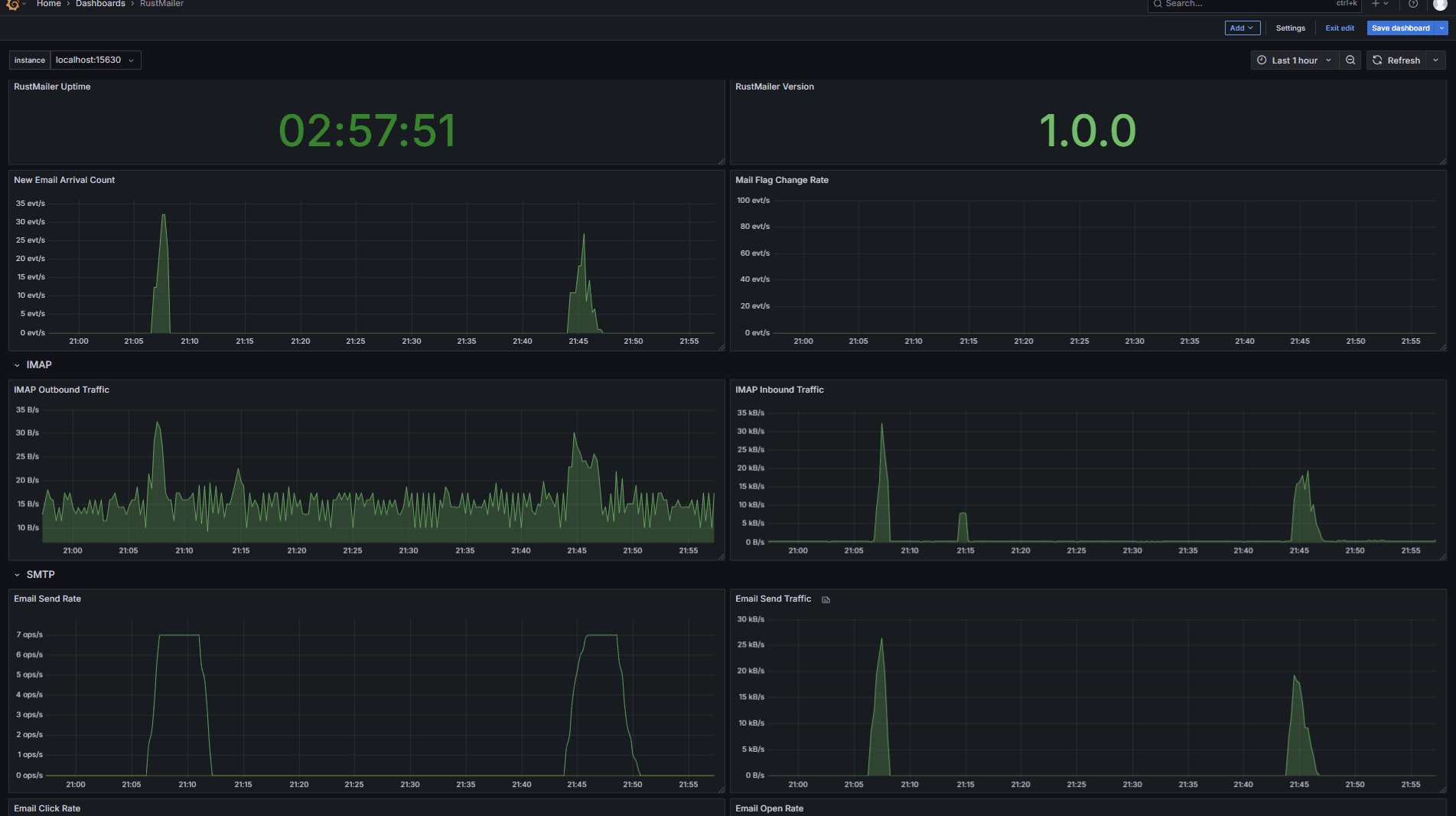The width and height of the screenshot is (1456, 816).
Task: Open the instance localhost:15630 dropdown
Action: [x=96, y=60]
